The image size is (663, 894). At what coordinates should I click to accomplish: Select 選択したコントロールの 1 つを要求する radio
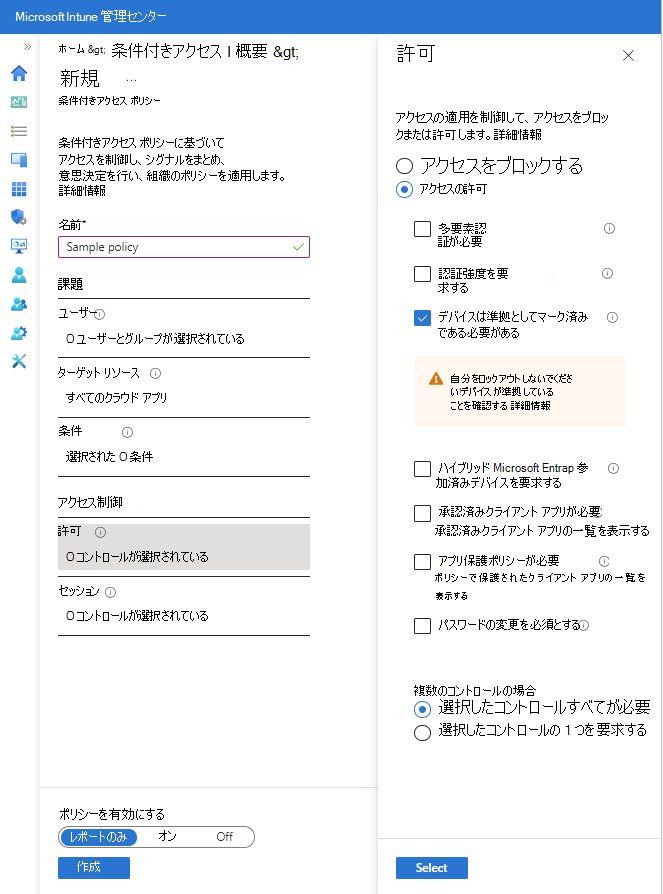pyautogui.click(x=422, y=733)
